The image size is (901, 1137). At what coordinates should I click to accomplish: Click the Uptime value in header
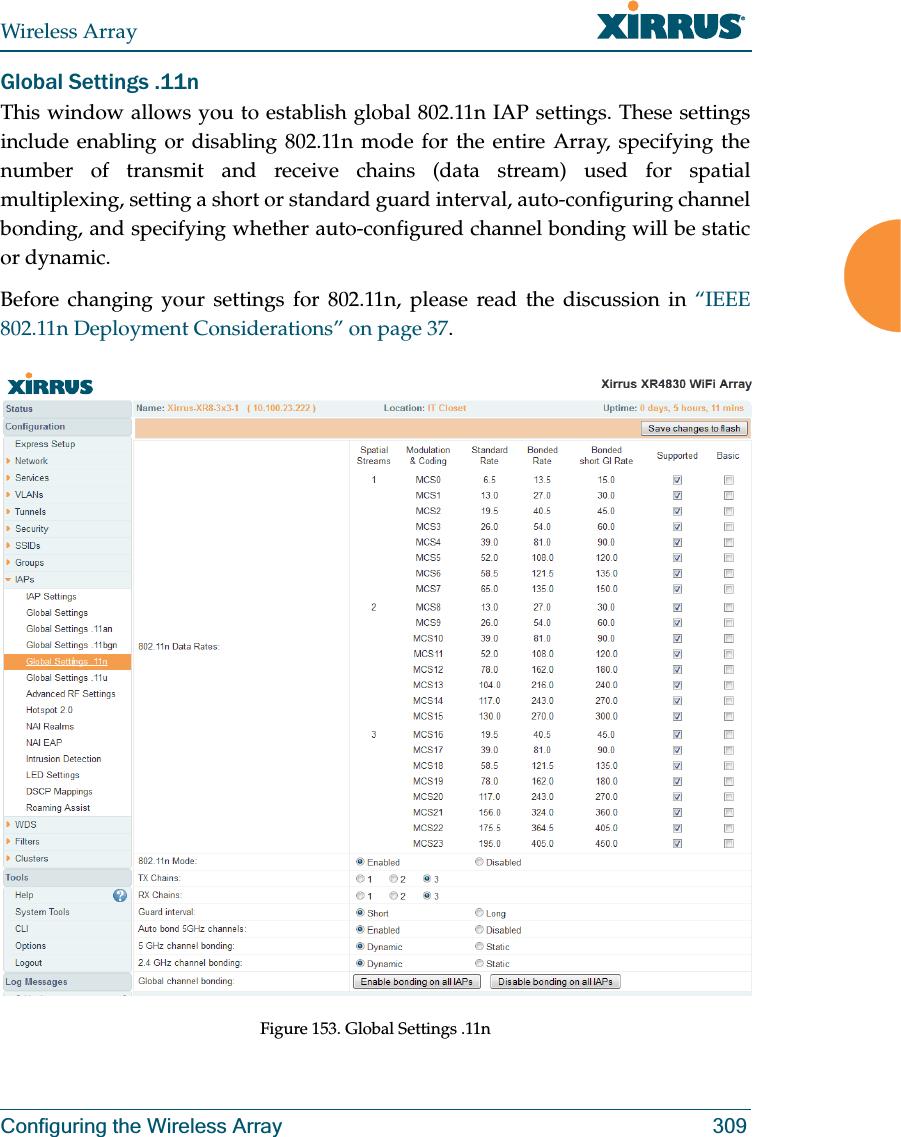(x=692, y=408)
